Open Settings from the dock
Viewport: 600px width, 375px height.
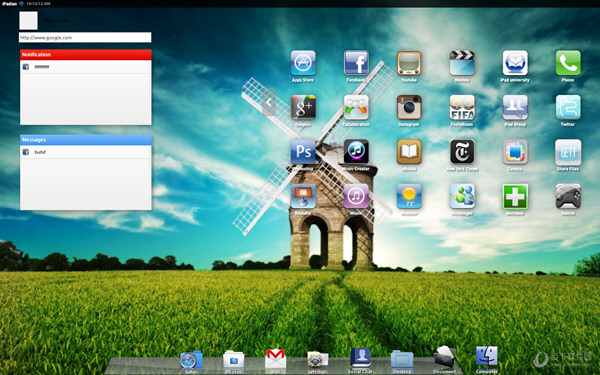click(317, 360)
